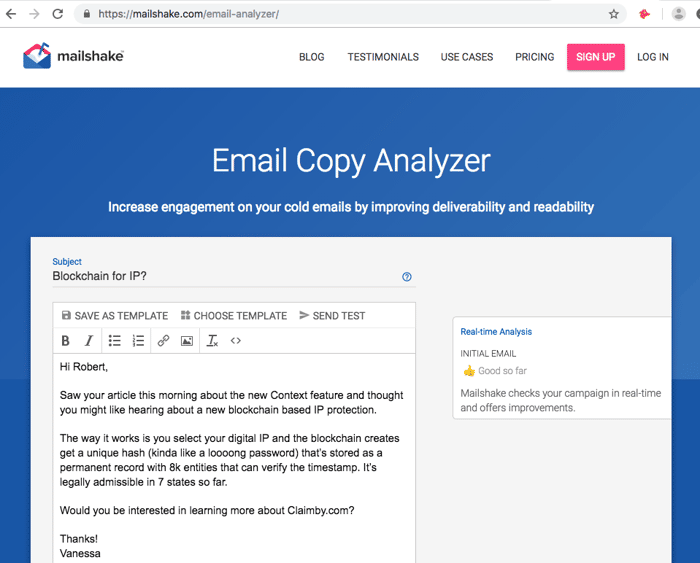Screen dimensions: 700x563
Task: Open Choose Template option
Action: coord(234,316)
